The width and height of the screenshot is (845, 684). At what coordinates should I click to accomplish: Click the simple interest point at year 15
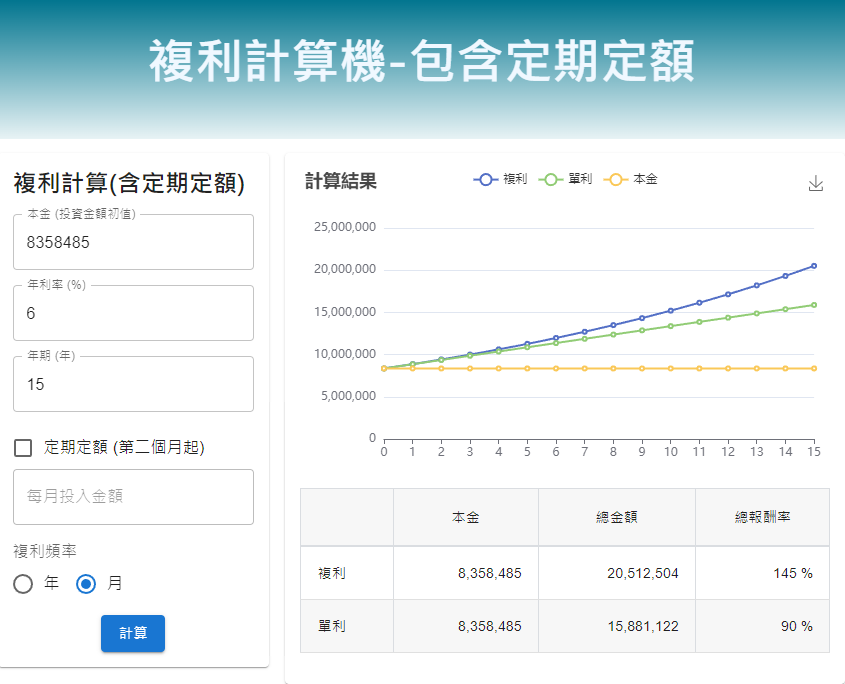click(x=814, y=305)
